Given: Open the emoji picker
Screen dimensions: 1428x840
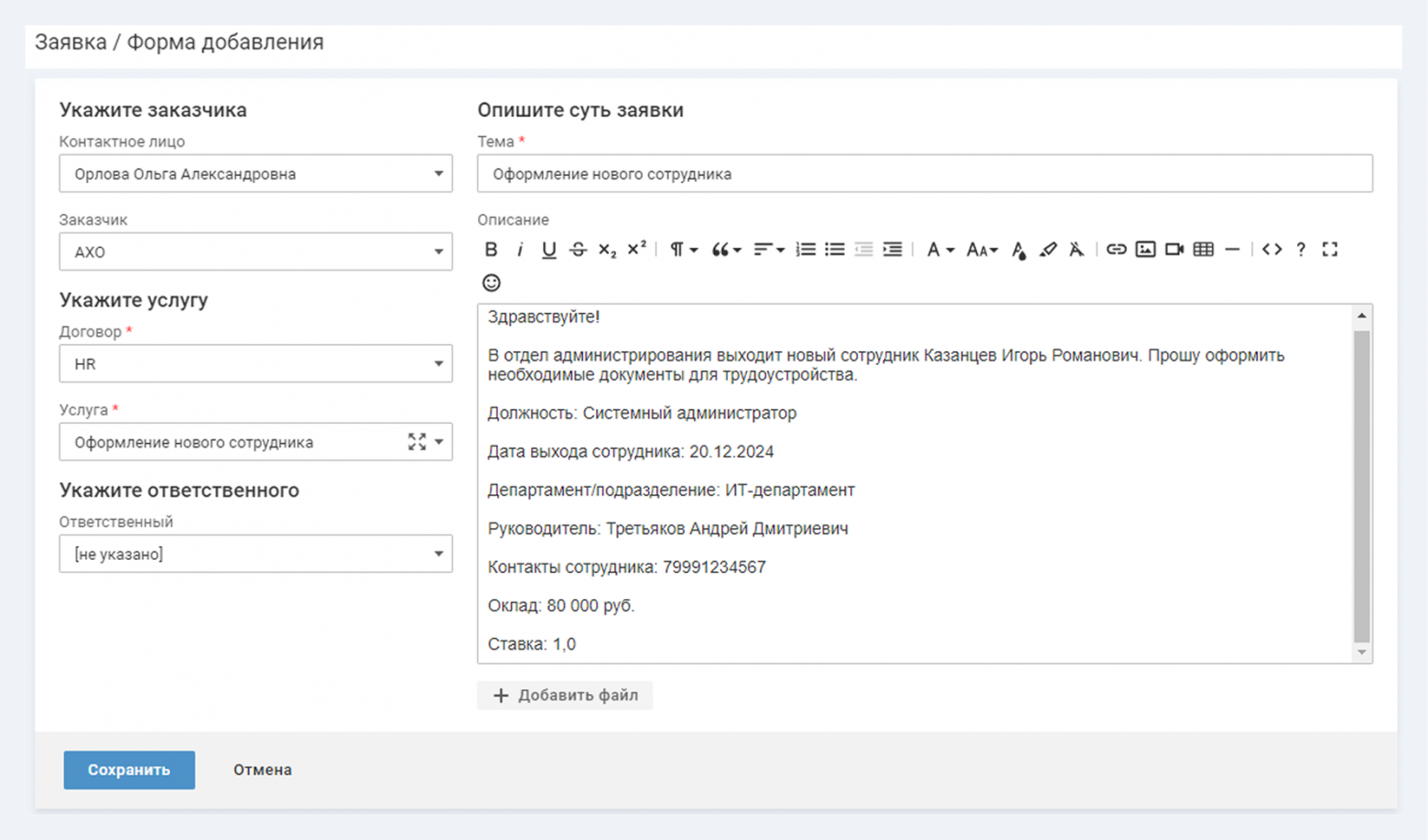Looking at the screenshot, I should coord(492,283).
